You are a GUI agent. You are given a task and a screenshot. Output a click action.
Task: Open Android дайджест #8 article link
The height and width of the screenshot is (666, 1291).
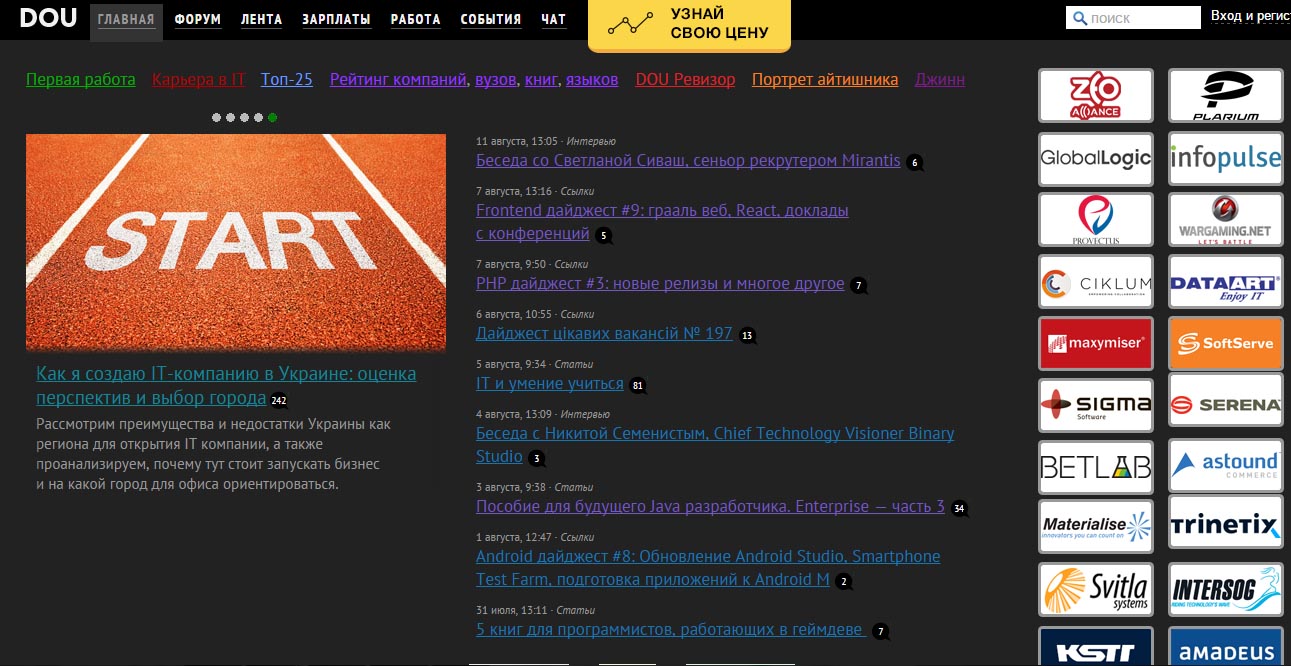pos(708,568)
